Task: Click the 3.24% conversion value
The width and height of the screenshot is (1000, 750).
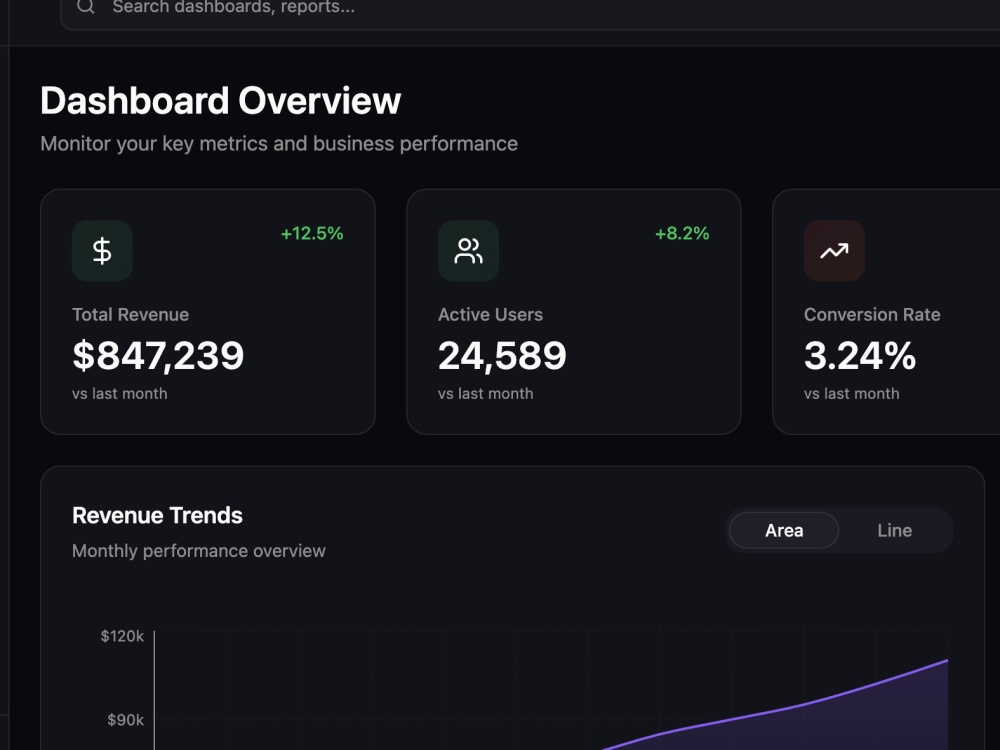Action: [x=860, y=355]
